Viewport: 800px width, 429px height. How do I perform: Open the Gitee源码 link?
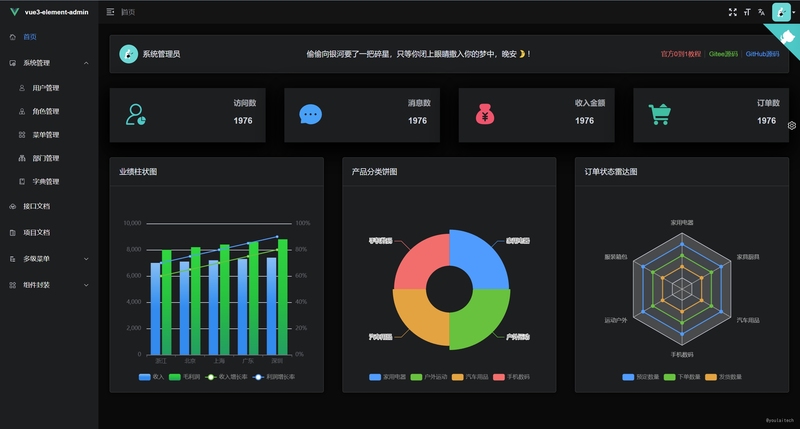(x=723, y=54)
